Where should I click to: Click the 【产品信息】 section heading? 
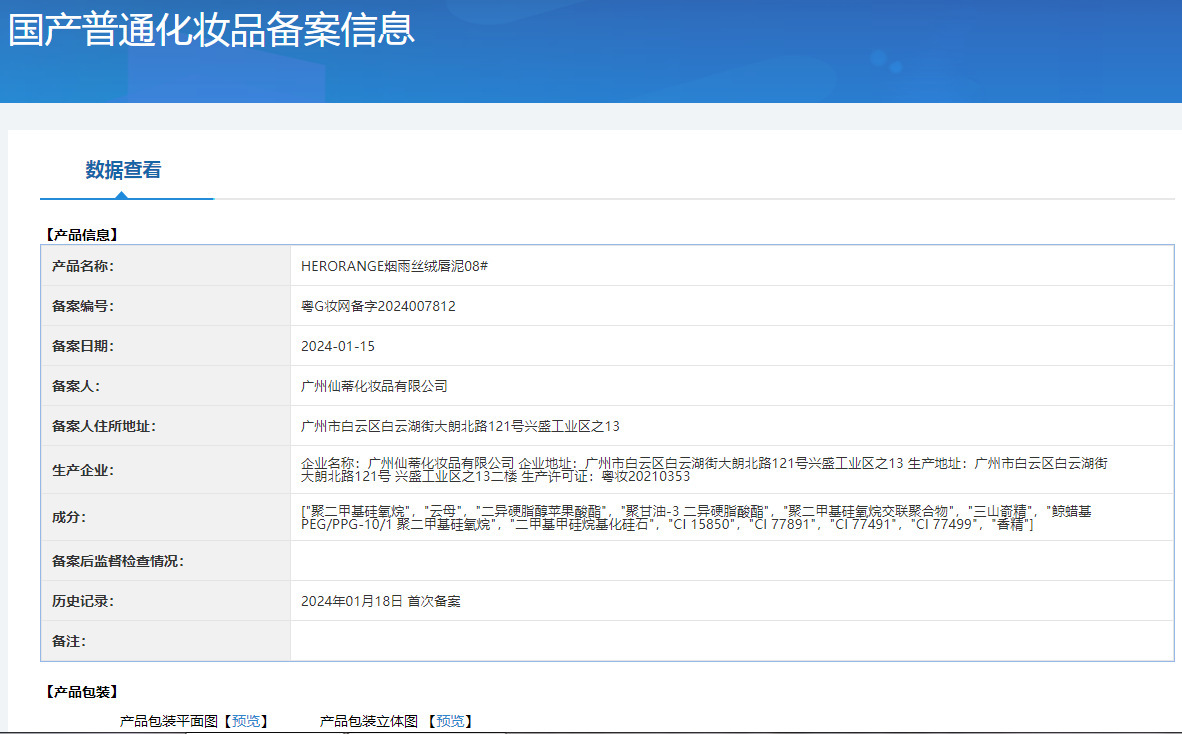82,235
